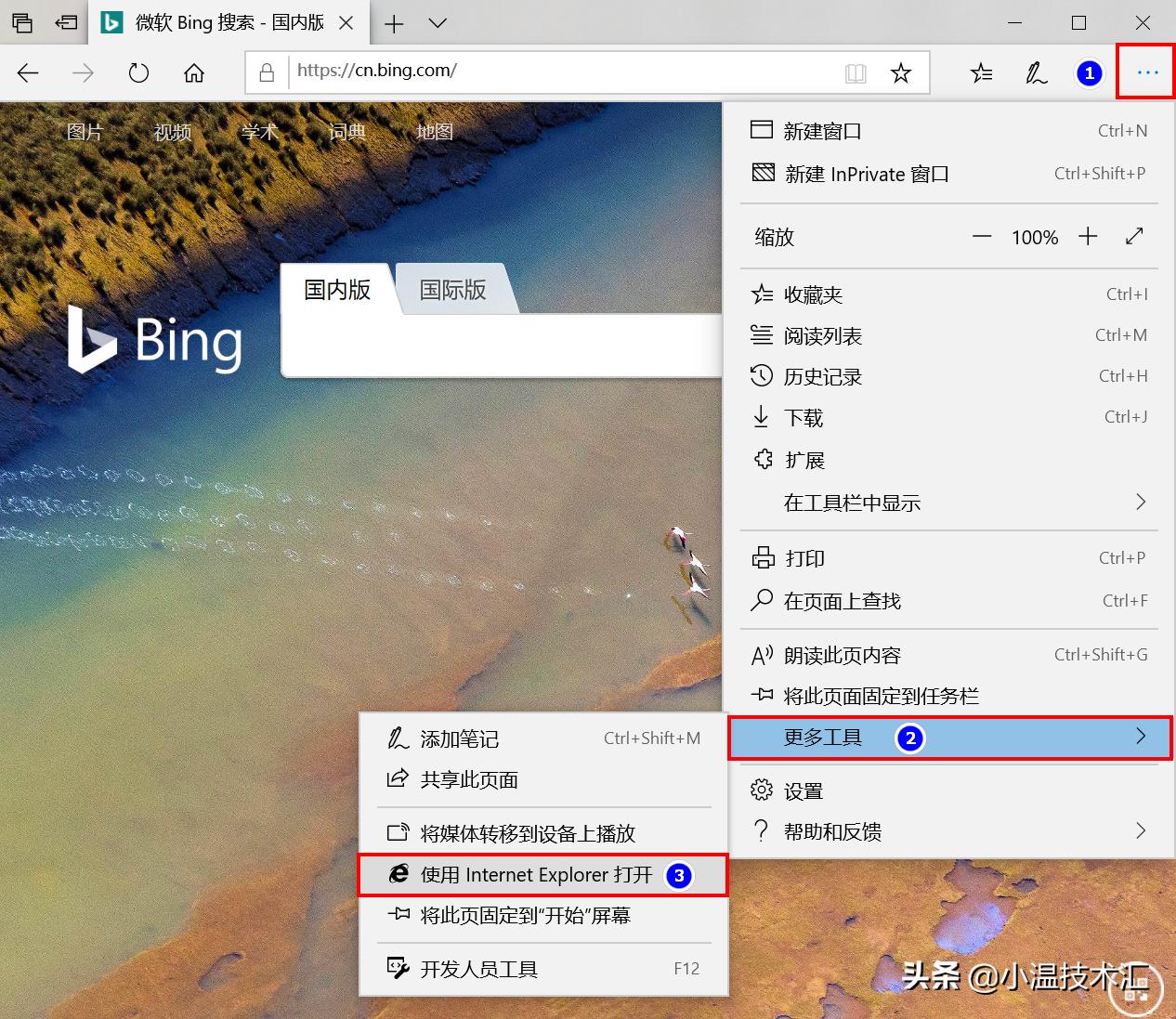Toggle reading view with the book icon
Screen dimensions: 1176x1019
[856, 72]
